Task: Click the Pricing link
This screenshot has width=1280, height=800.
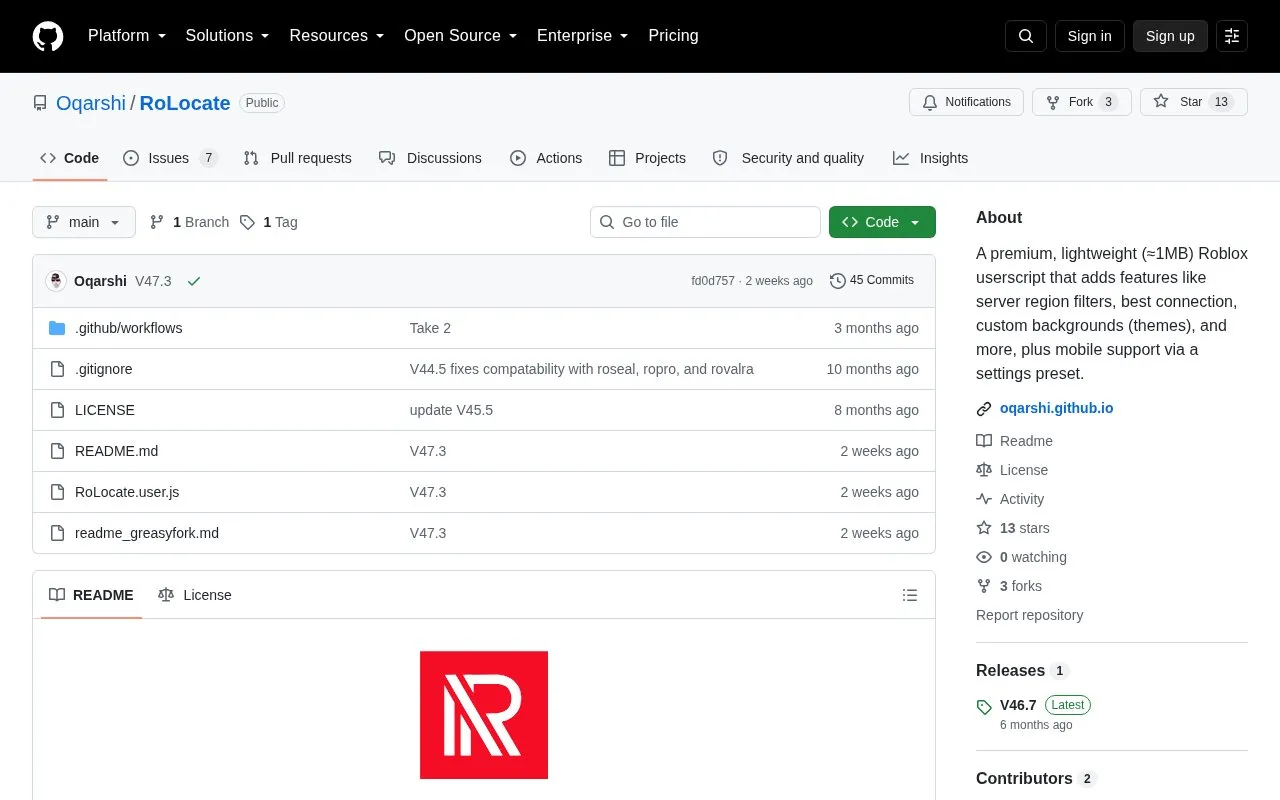Action: click(x=673, y=36)
